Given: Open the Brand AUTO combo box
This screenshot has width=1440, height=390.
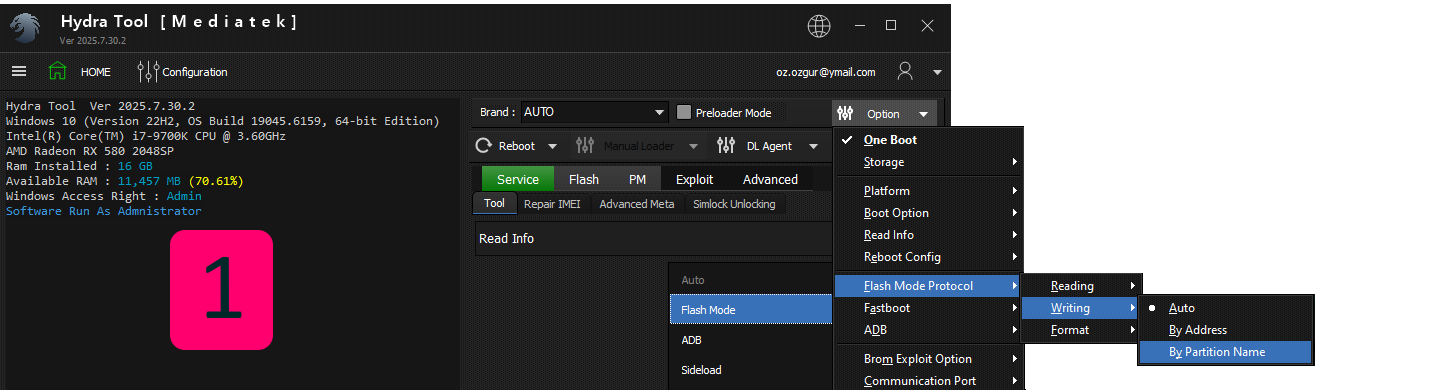Looking at the screenshot, I should (x=594, y=112).
